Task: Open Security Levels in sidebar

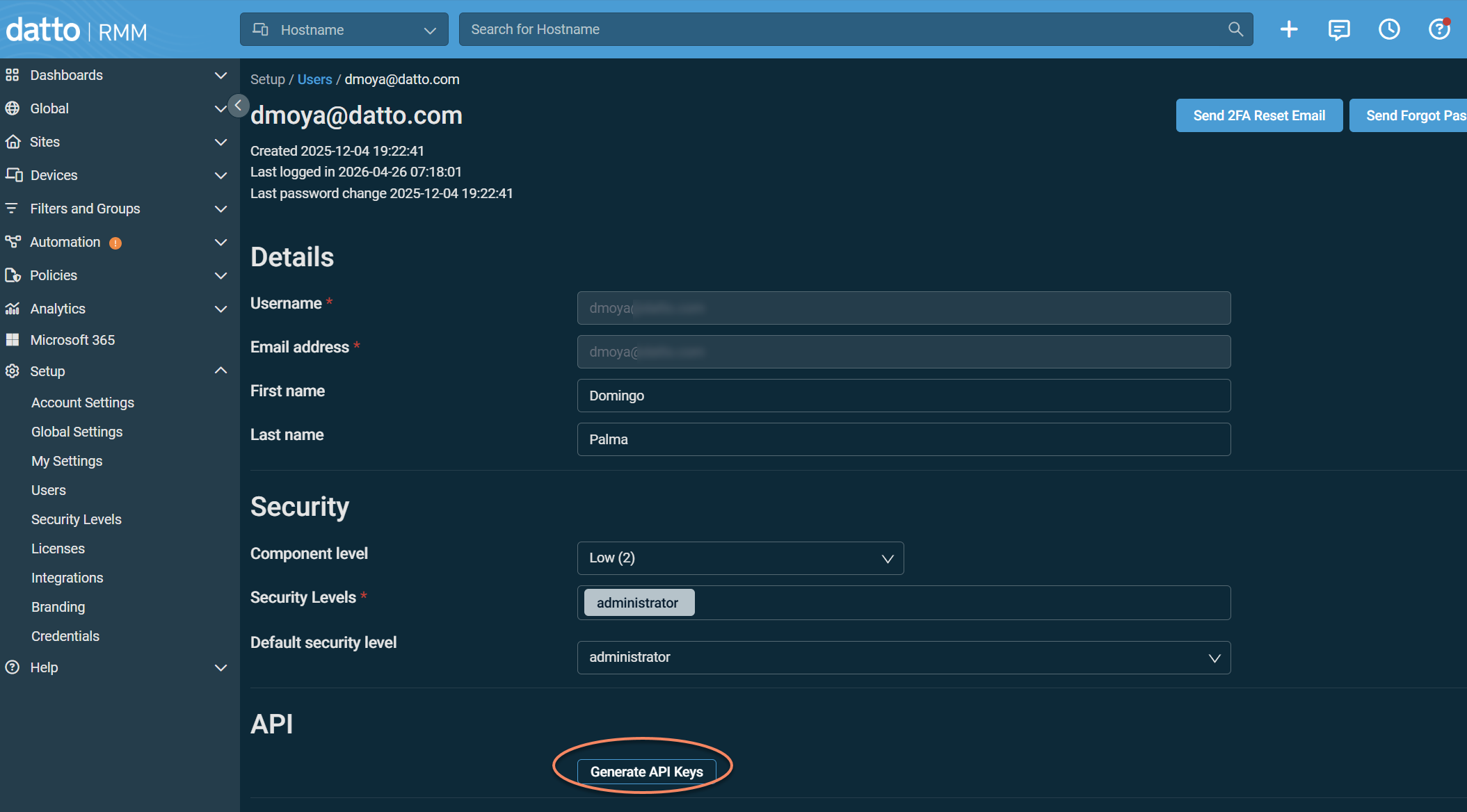Action: click(77, 519)
